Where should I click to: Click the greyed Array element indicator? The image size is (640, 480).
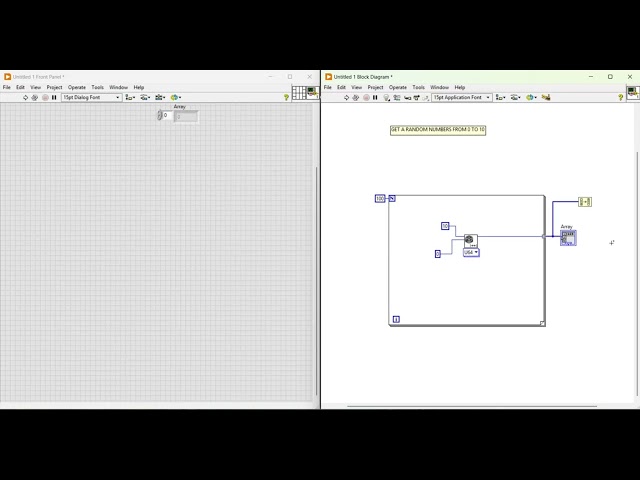point(186,117)
